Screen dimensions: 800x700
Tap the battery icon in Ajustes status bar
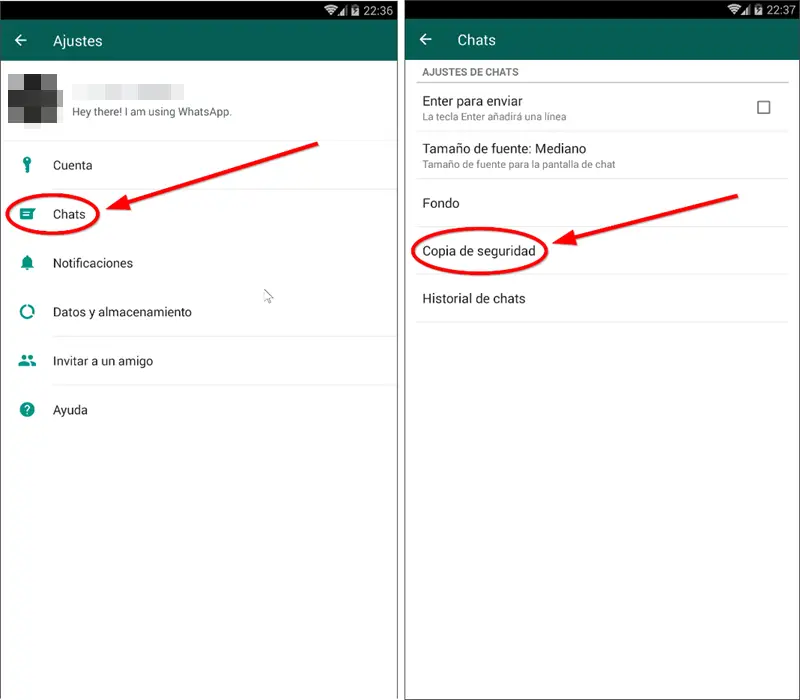[355, 10]
